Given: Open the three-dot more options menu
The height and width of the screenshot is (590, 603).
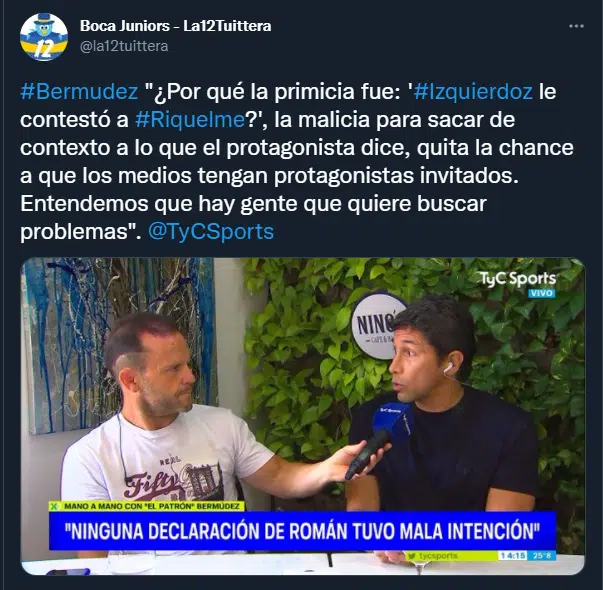Looking at the screenshot, I should click(576, 26).
